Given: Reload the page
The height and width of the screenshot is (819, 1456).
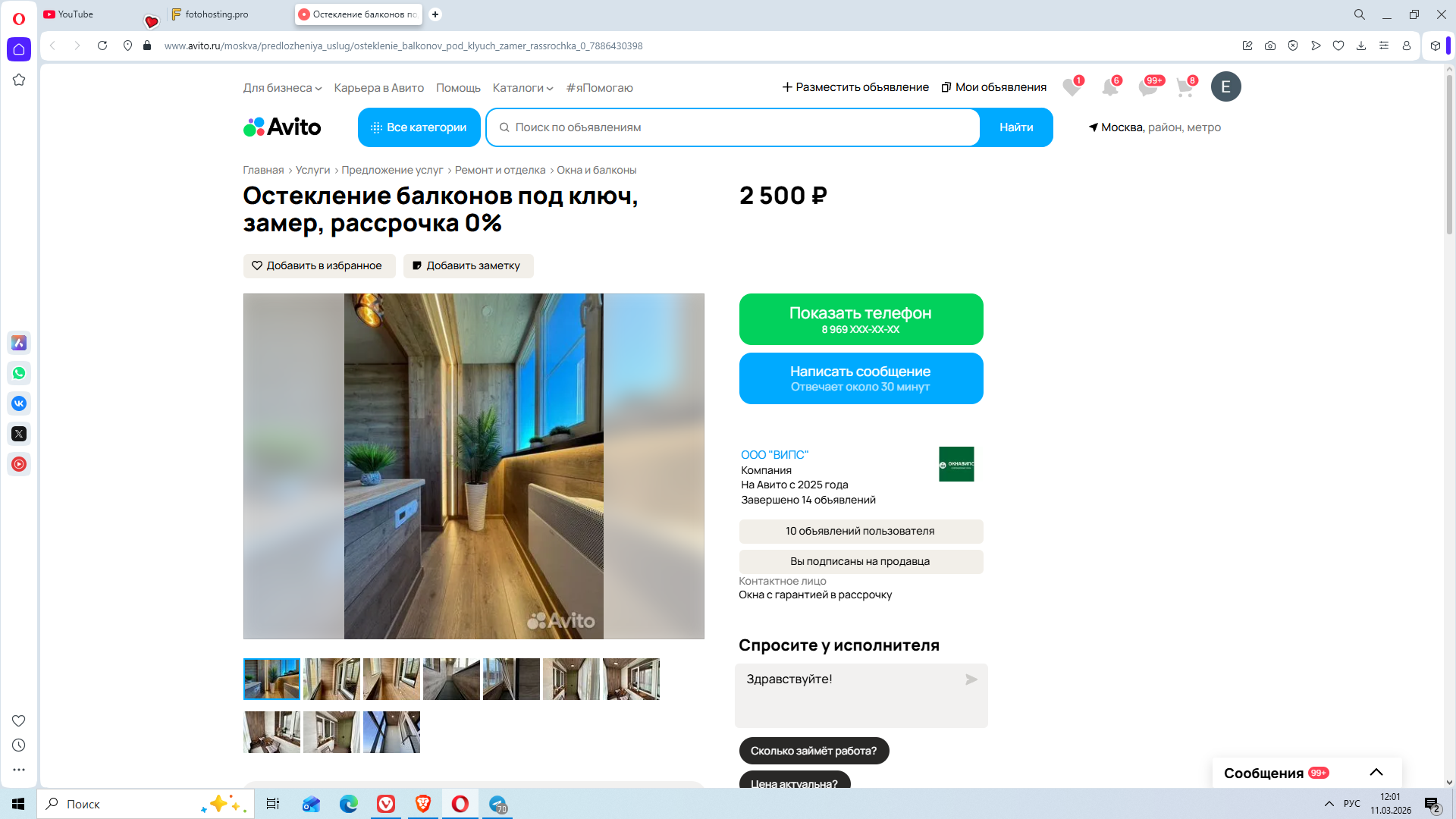Looking at the screenshot, I should (x=102, y=45).
